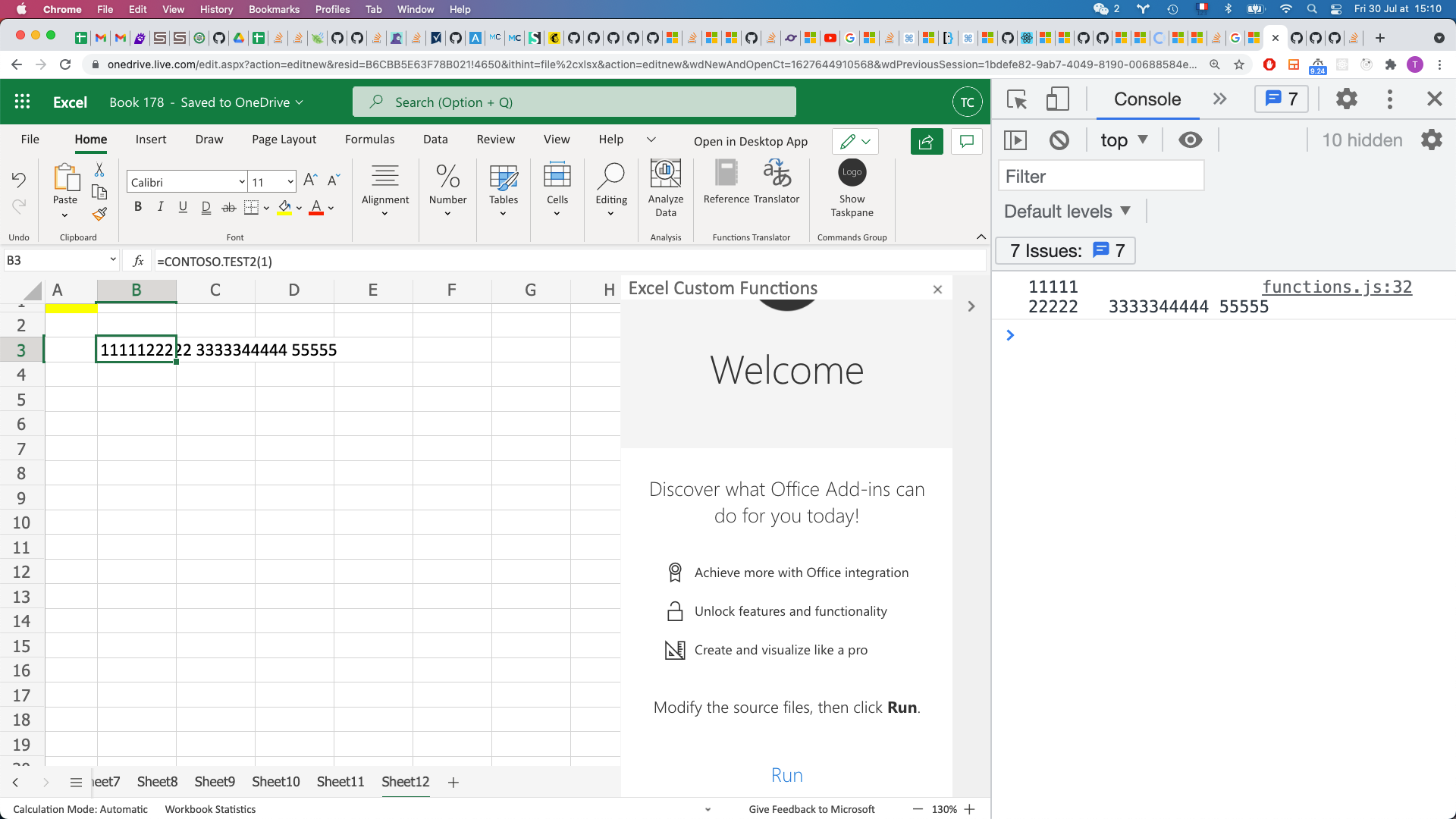
Task: Open the Comments speech bubble icon
Action: 967,142
